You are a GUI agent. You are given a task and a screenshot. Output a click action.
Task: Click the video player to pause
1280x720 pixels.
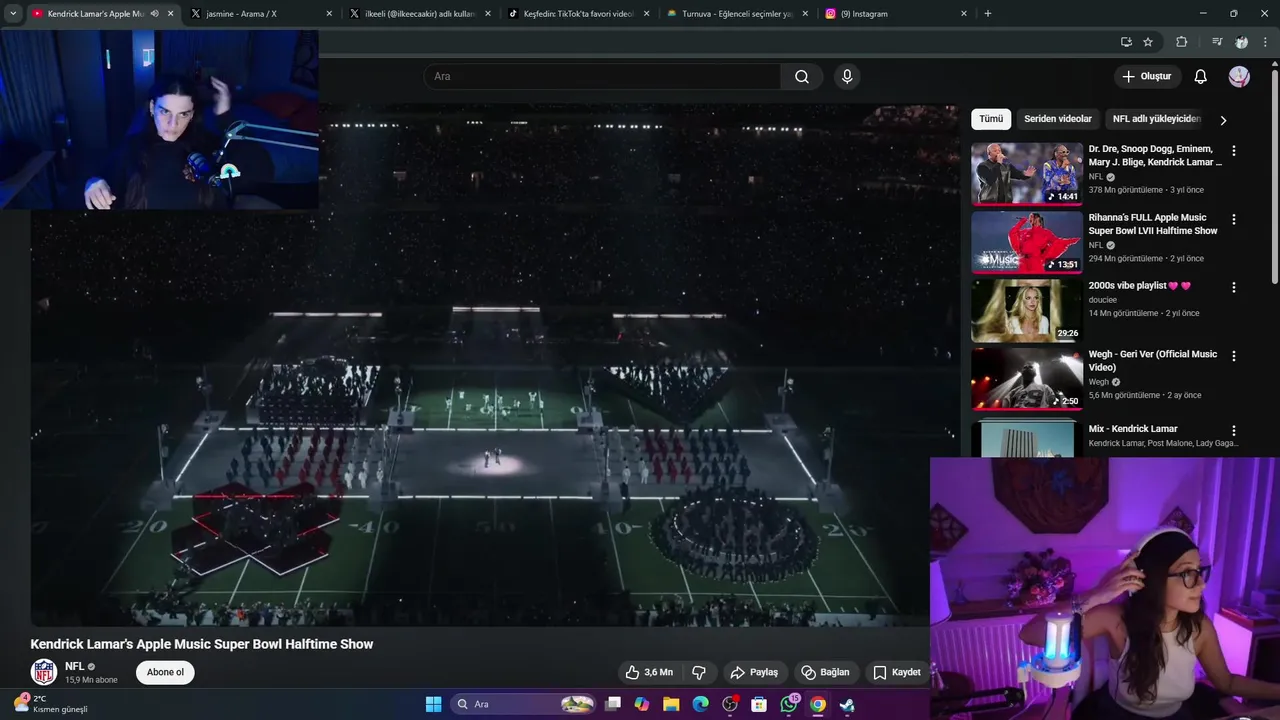494,365
